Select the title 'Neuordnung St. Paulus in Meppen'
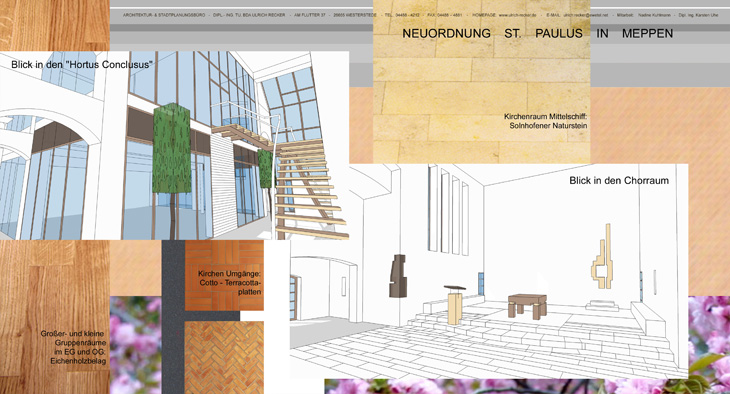The height and width of the screenshot is (394, 730). (x=538, y=34)
